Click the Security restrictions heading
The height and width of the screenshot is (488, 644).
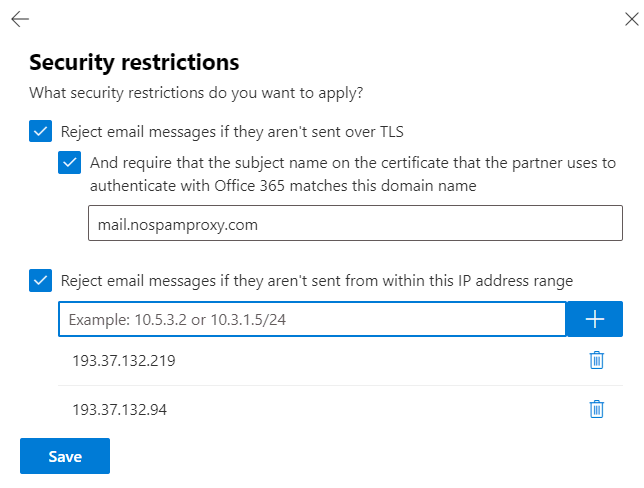pyautogui.click(x=134, y=62)
